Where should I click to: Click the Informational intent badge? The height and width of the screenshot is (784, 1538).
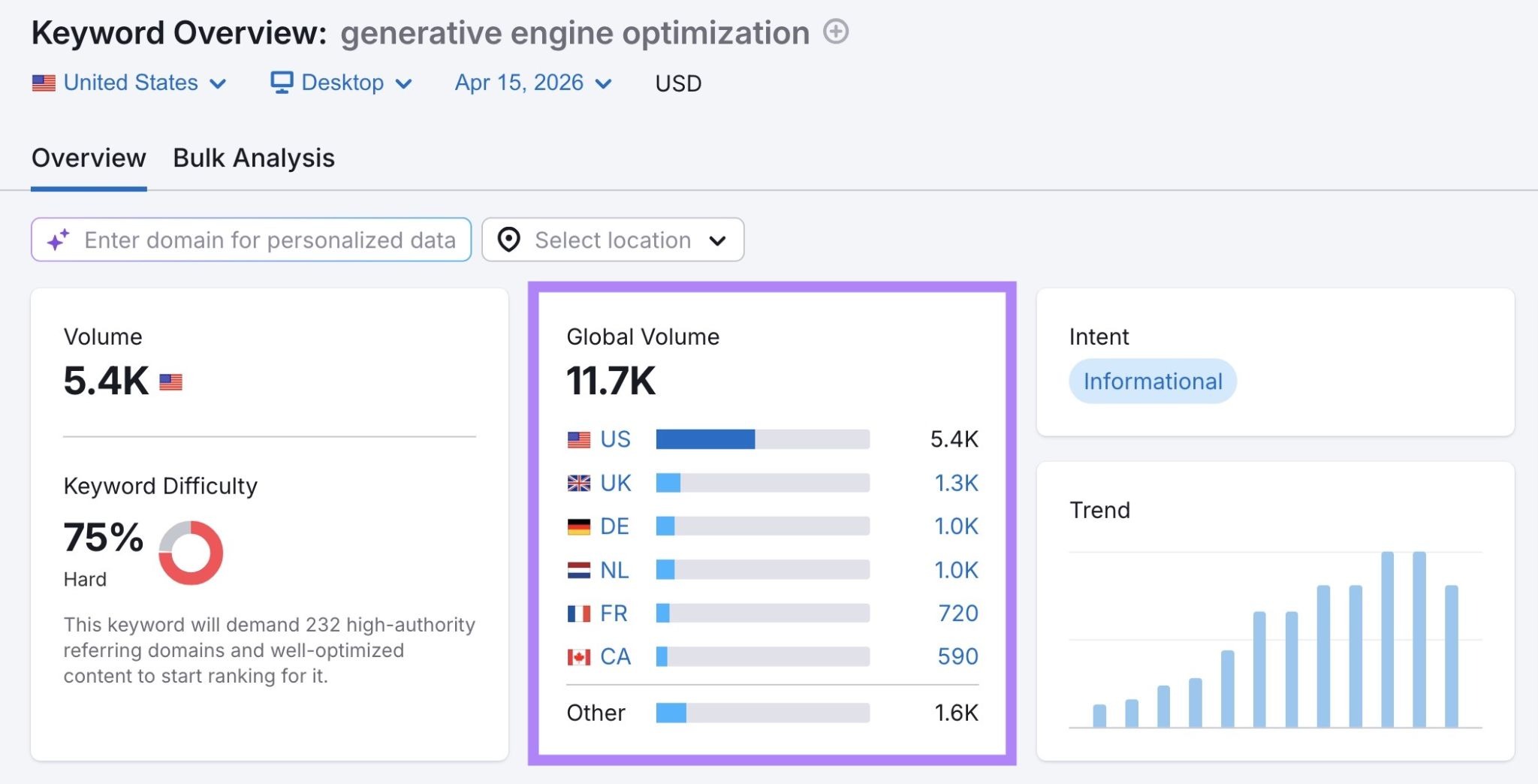click(1152, 381)
